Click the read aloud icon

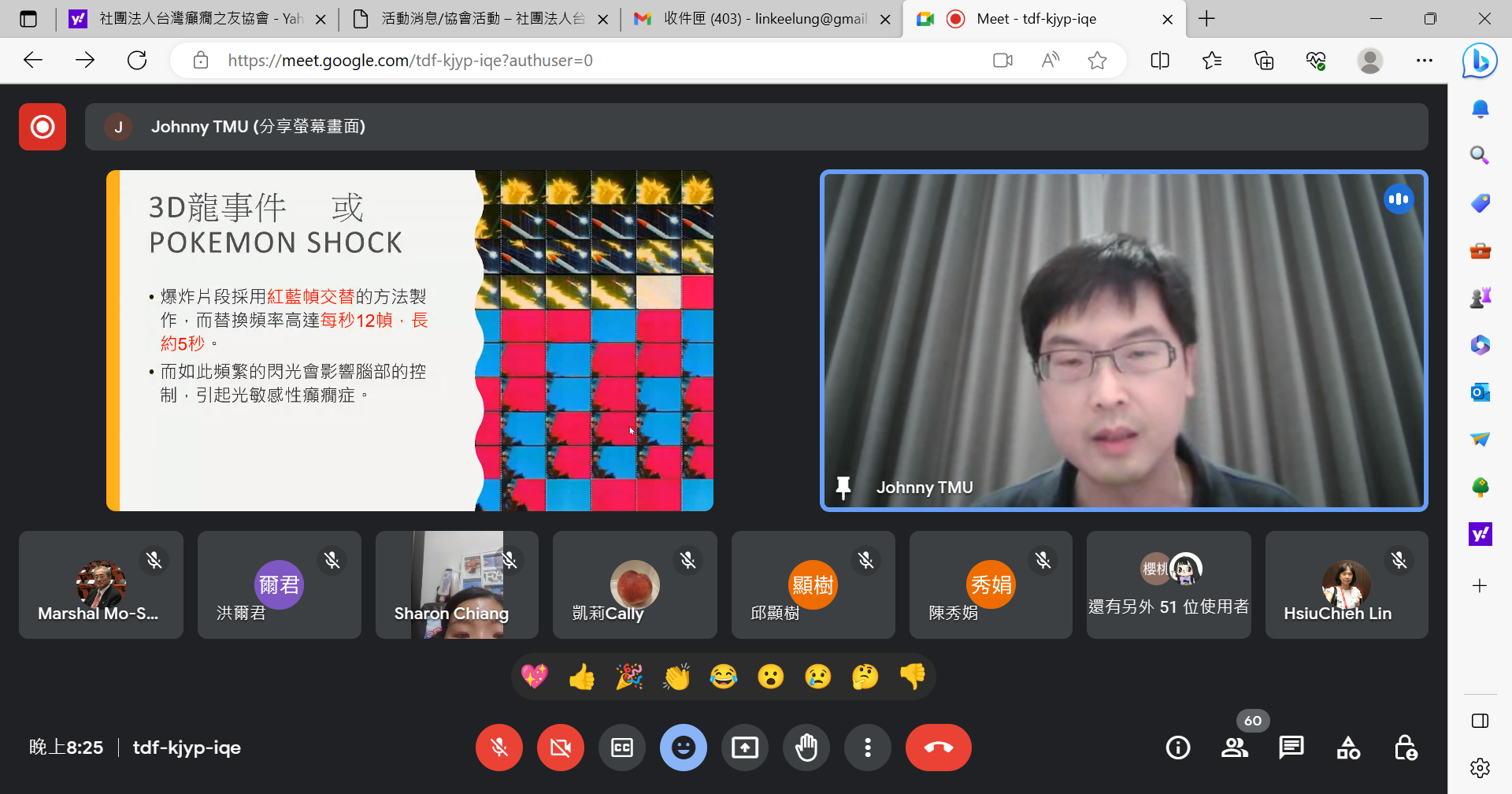click(x=1050, y=61)
